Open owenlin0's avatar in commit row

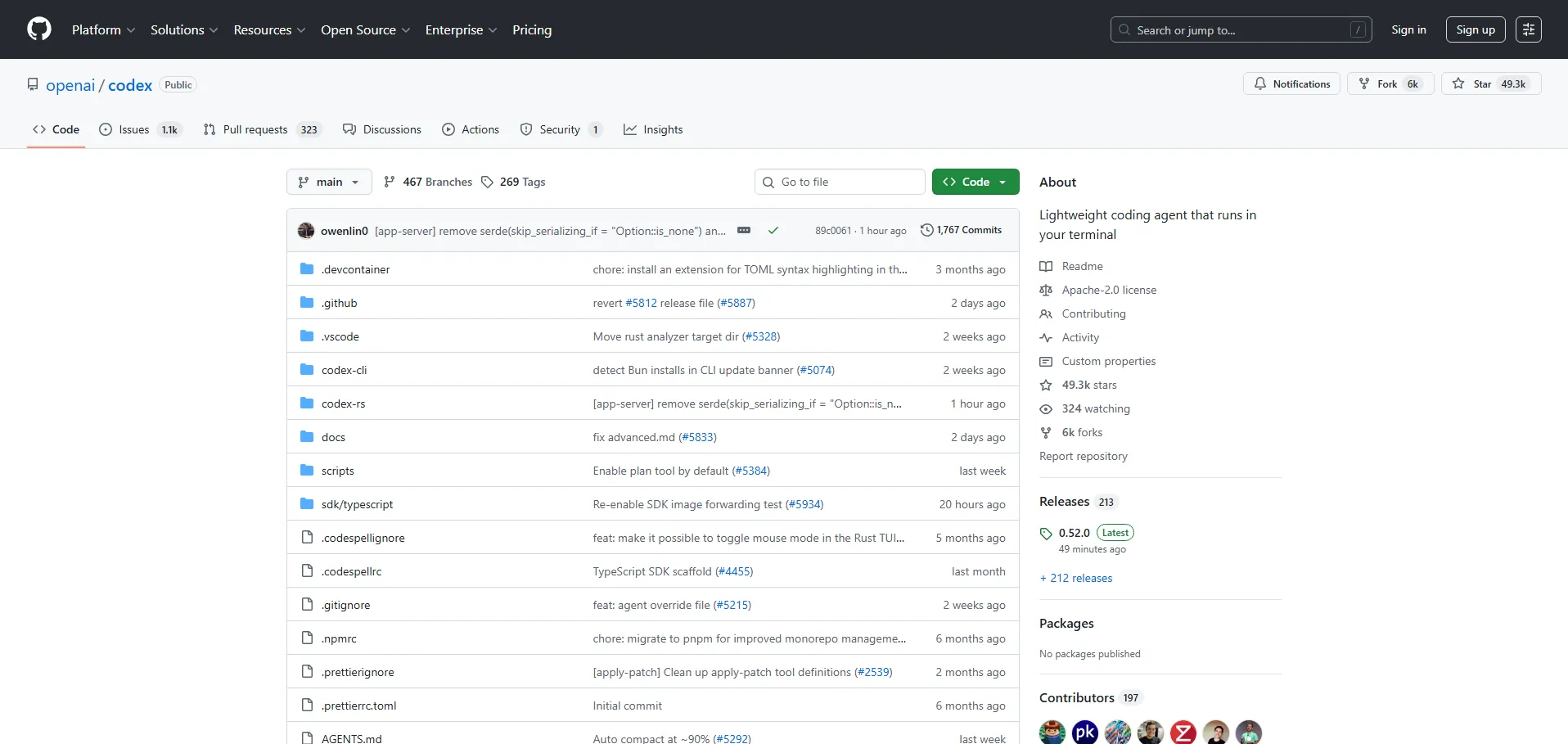[x=306, y=231]
